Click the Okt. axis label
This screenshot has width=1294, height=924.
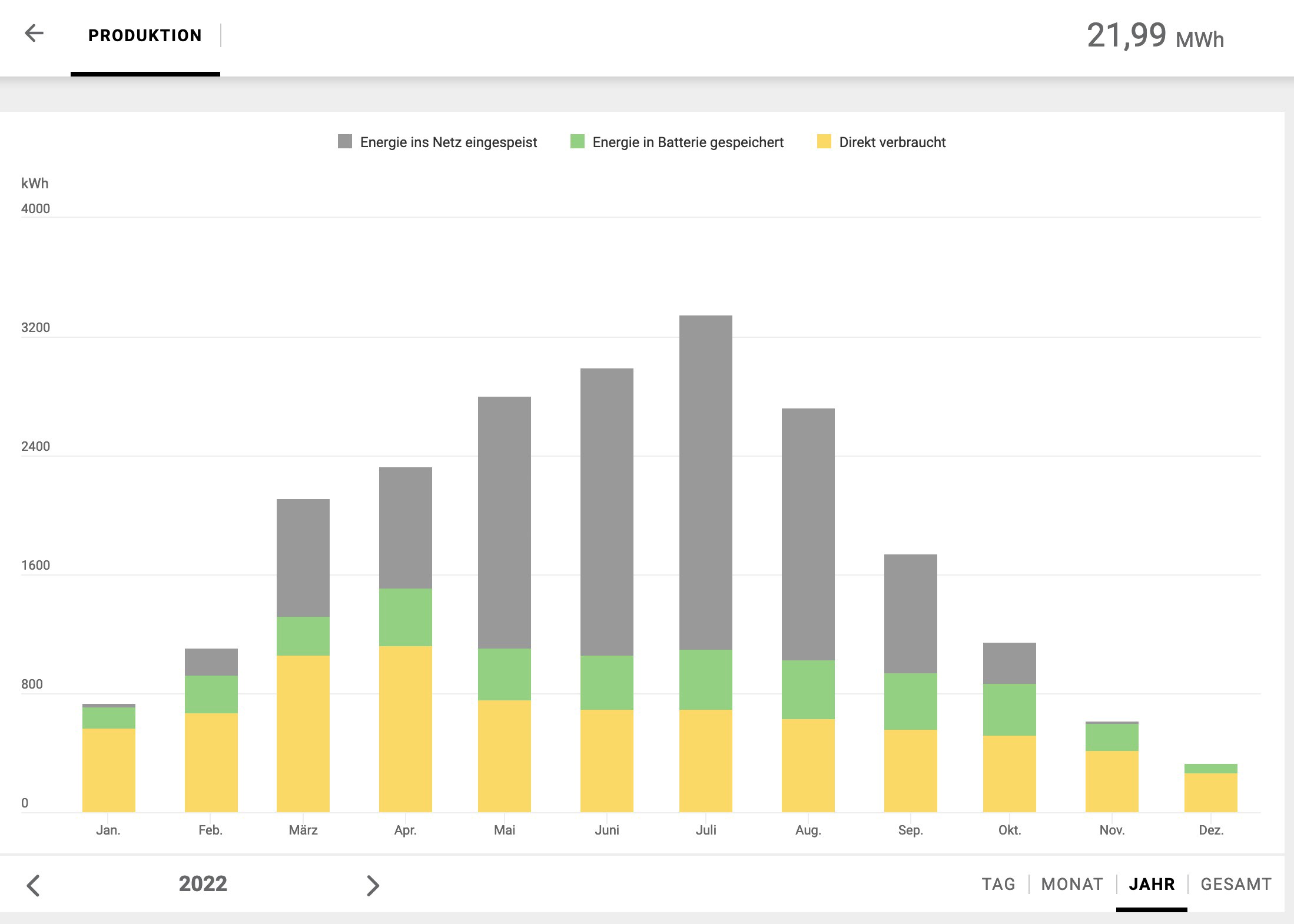(x=1010, y=830)
